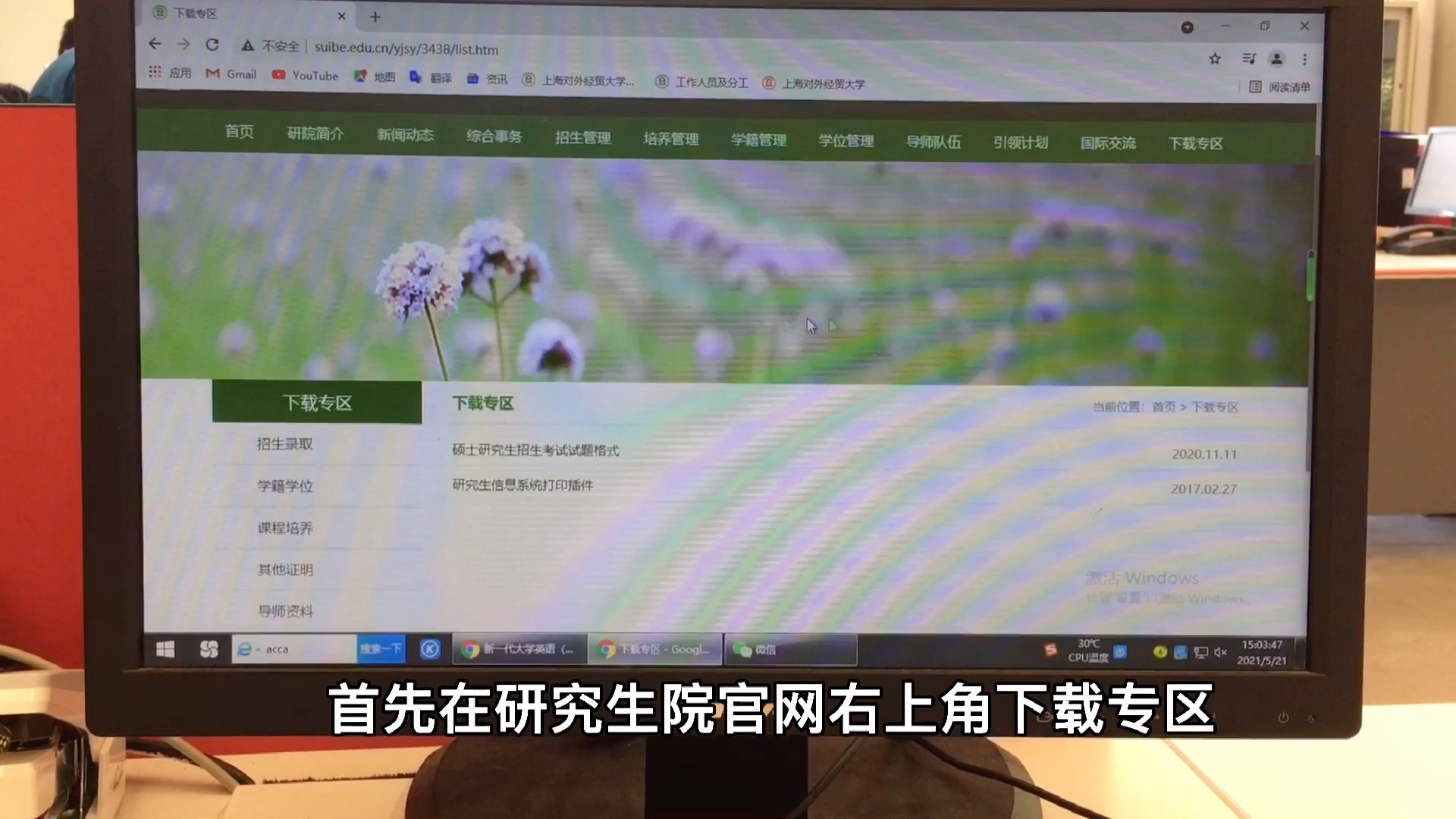Open 硕士研究生招生考试试题格式 download link

535,449
